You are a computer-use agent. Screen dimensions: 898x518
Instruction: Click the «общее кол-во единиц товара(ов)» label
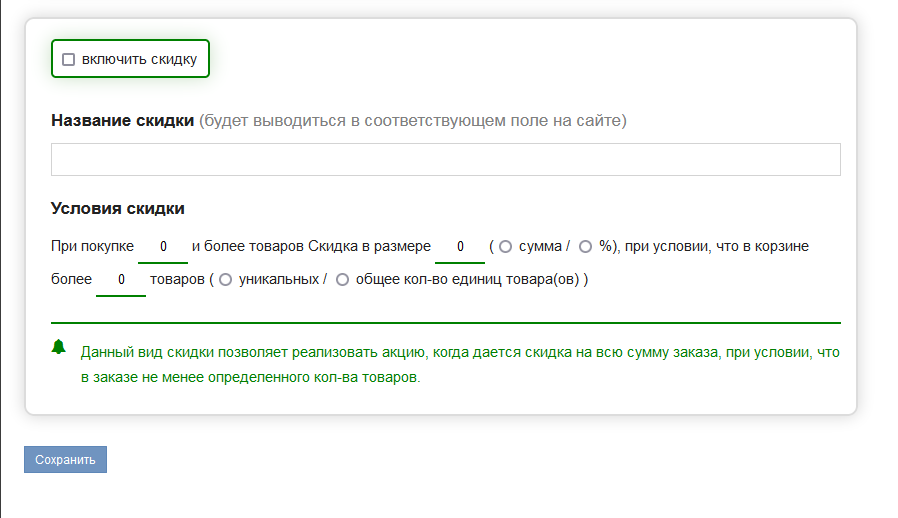[467, 280]
